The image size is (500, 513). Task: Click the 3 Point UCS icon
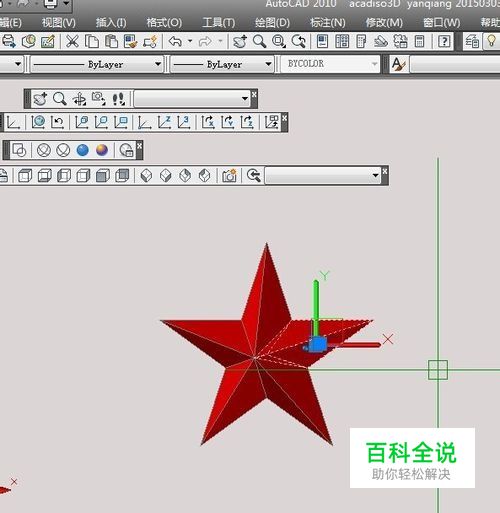[x=184, y=122]
